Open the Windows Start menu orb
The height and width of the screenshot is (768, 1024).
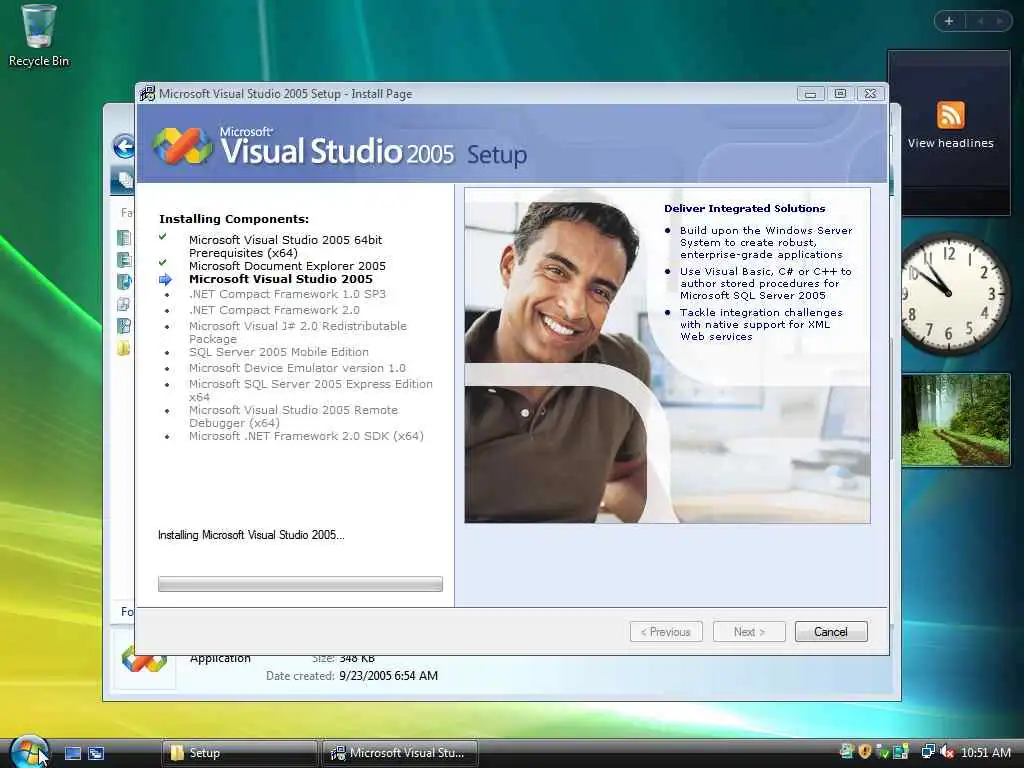[x=29, y=752]
